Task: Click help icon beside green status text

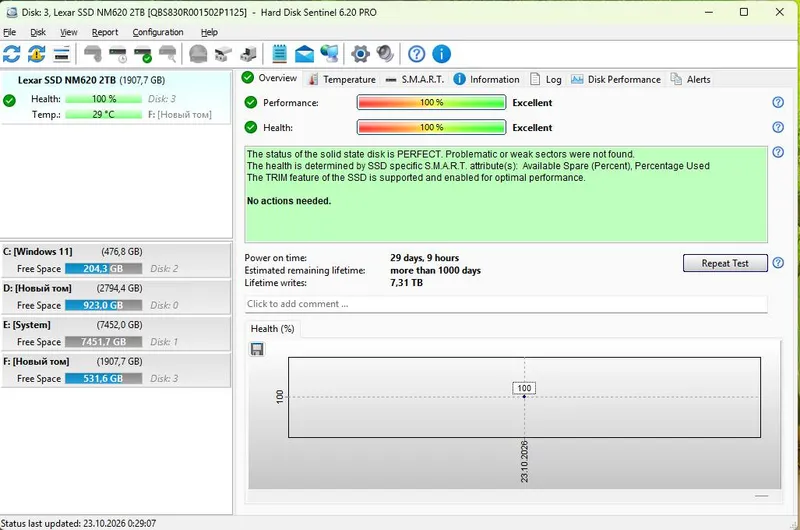Action: point(778,152)
